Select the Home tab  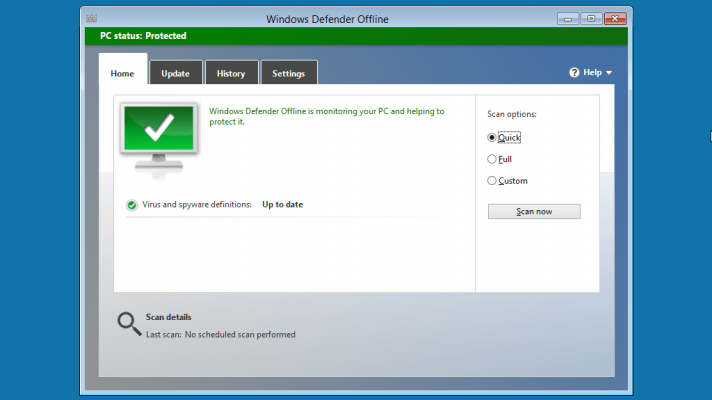click(x=122, y=73)
